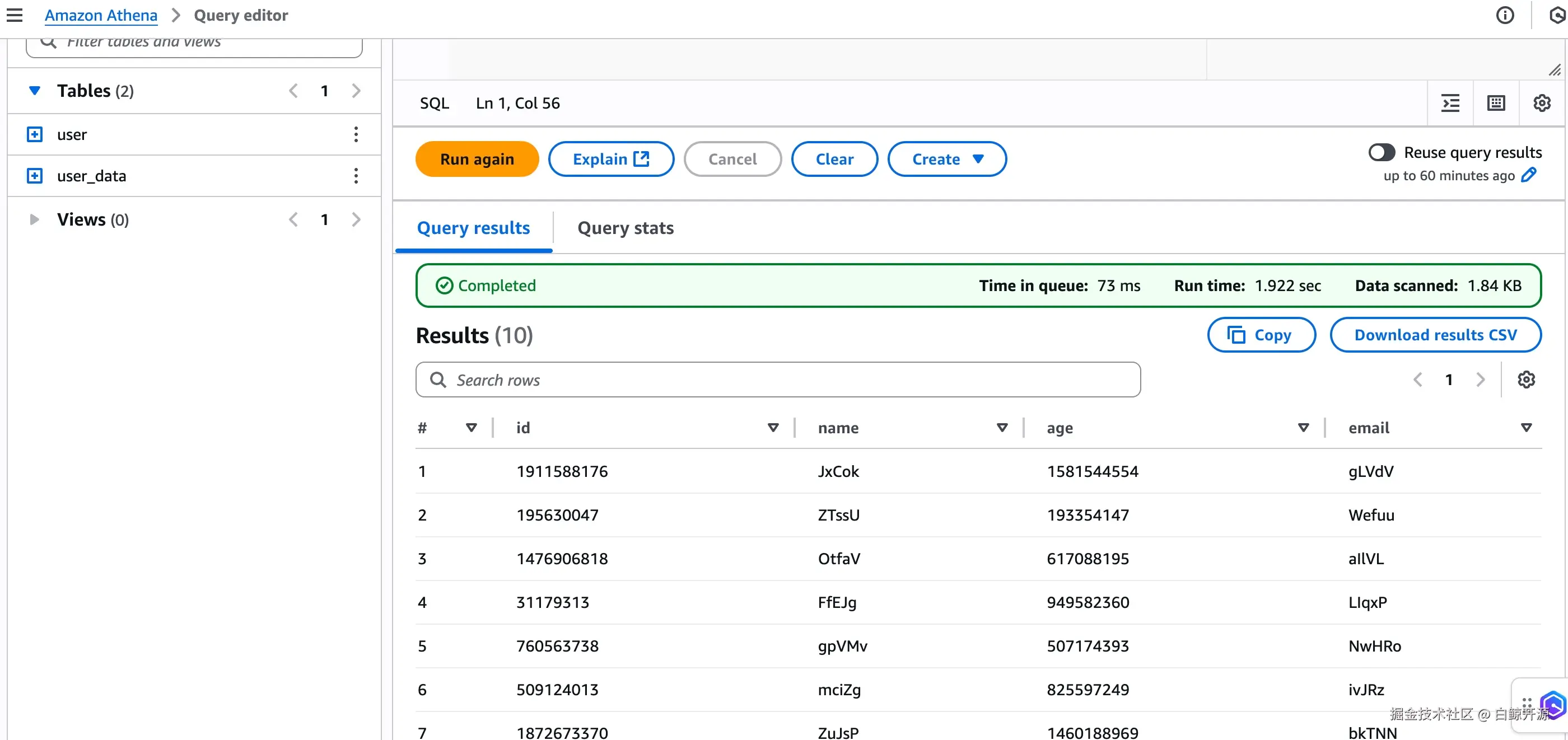
Task: Open actions menu for user_data table
Action: click(356, 176)
